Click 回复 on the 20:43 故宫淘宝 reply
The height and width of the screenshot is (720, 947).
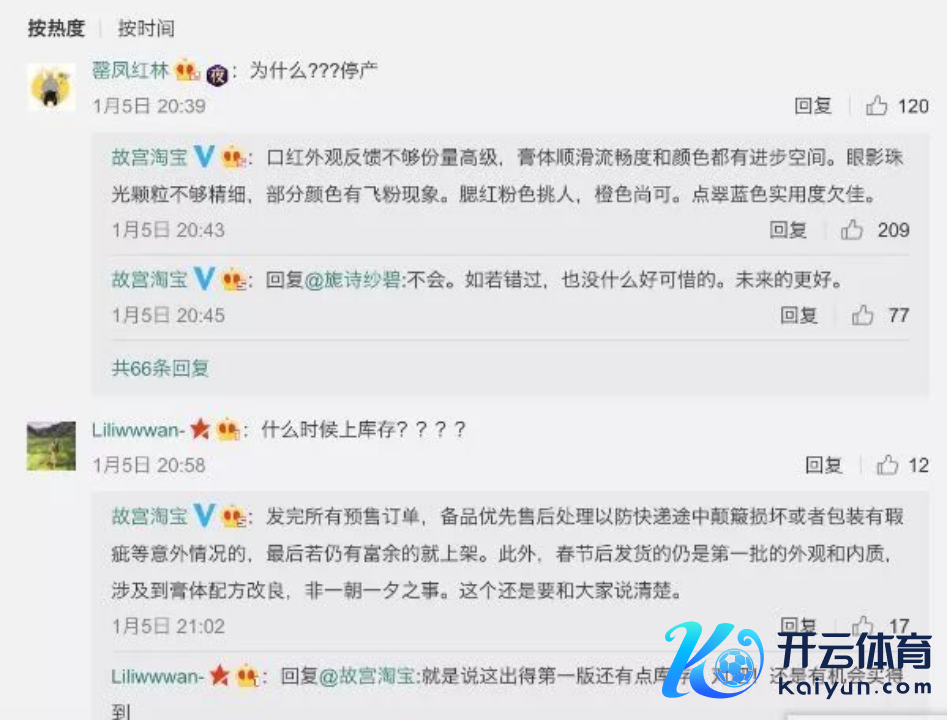788,230
